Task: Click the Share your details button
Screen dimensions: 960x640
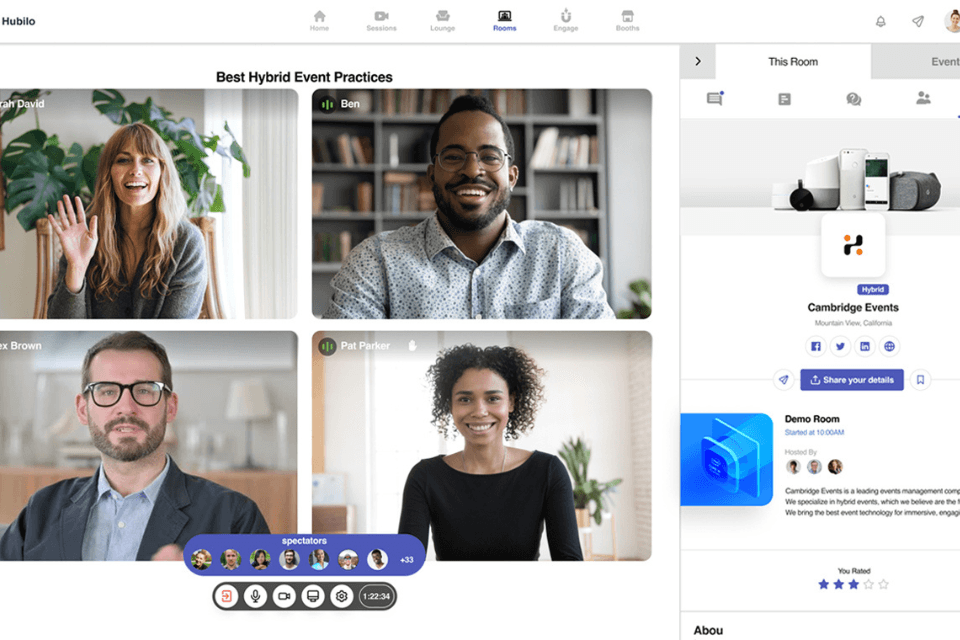Action: [851, 380]
